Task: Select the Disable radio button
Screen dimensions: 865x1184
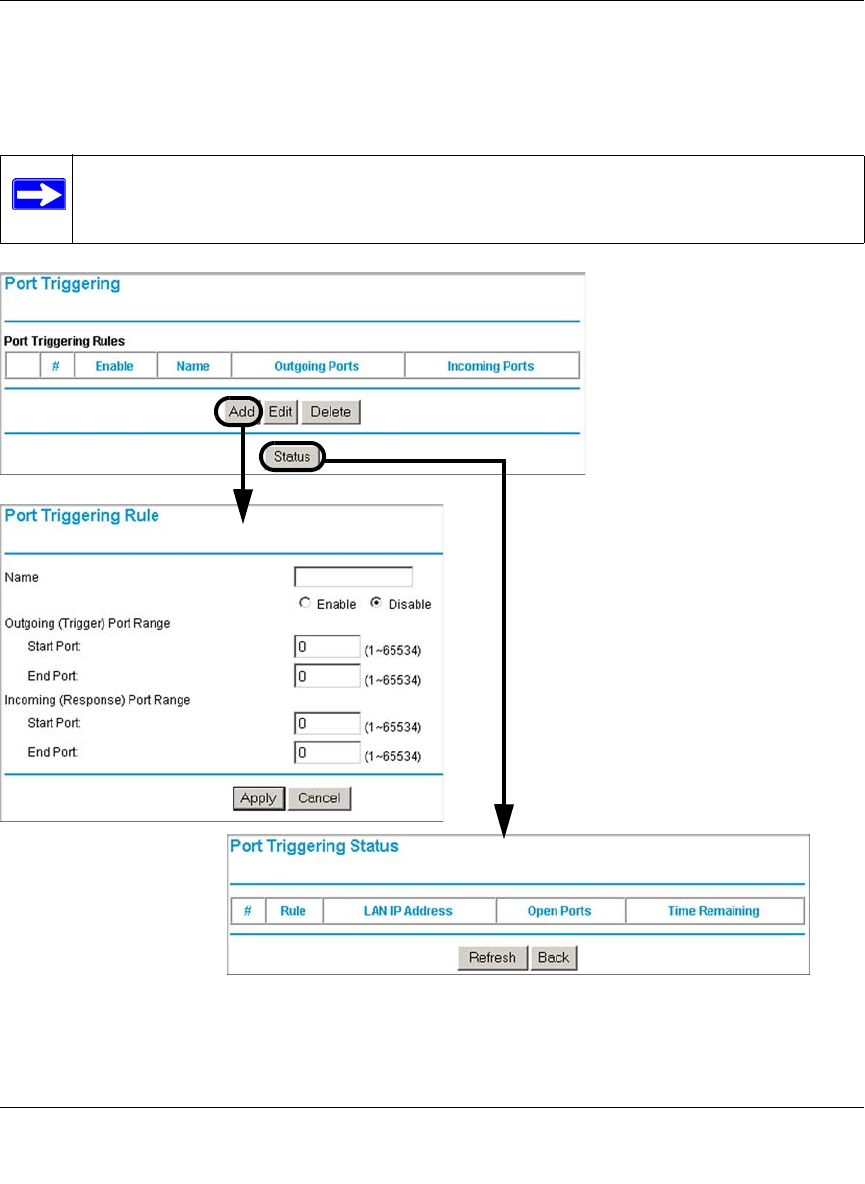Action: 375,603
